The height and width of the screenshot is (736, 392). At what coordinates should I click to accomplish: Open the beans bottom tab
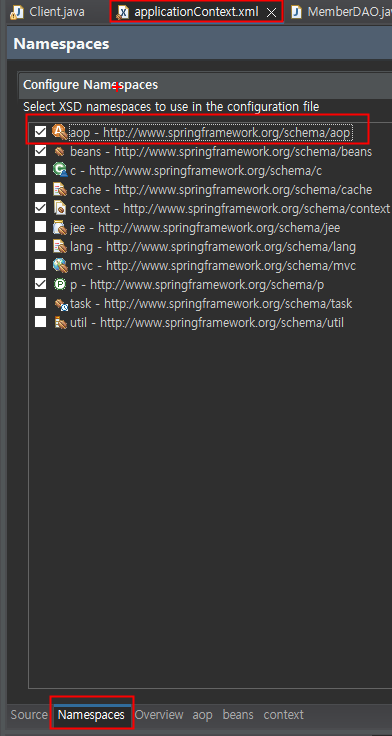(x=238, y=714)
